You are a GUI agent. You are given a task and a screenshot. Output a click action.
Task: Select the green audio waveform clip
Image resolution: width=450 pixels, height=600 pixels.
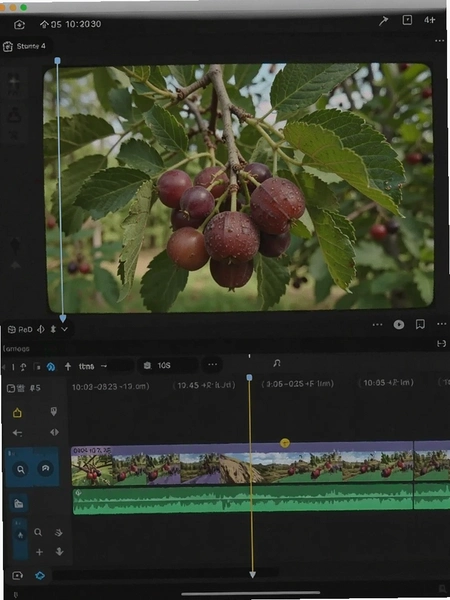tap(243, 500)
